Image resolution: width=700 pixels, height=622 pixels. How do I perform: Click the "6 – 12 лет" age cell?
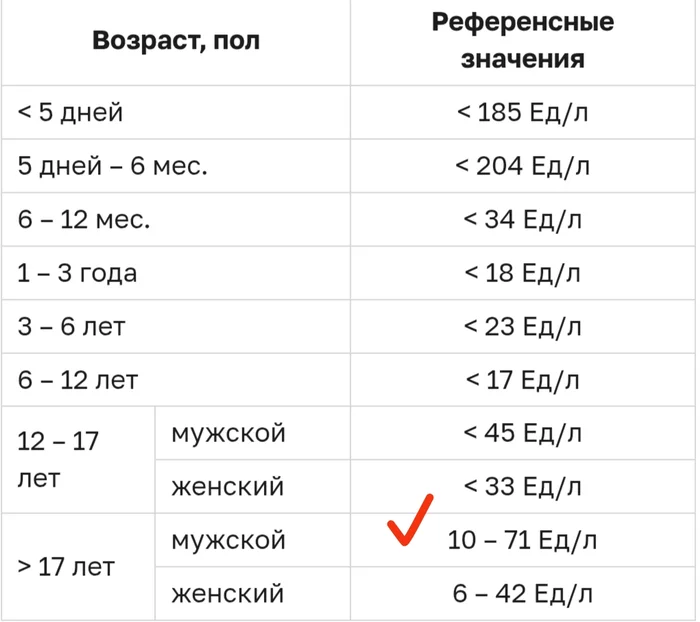(x=77, y=380)
